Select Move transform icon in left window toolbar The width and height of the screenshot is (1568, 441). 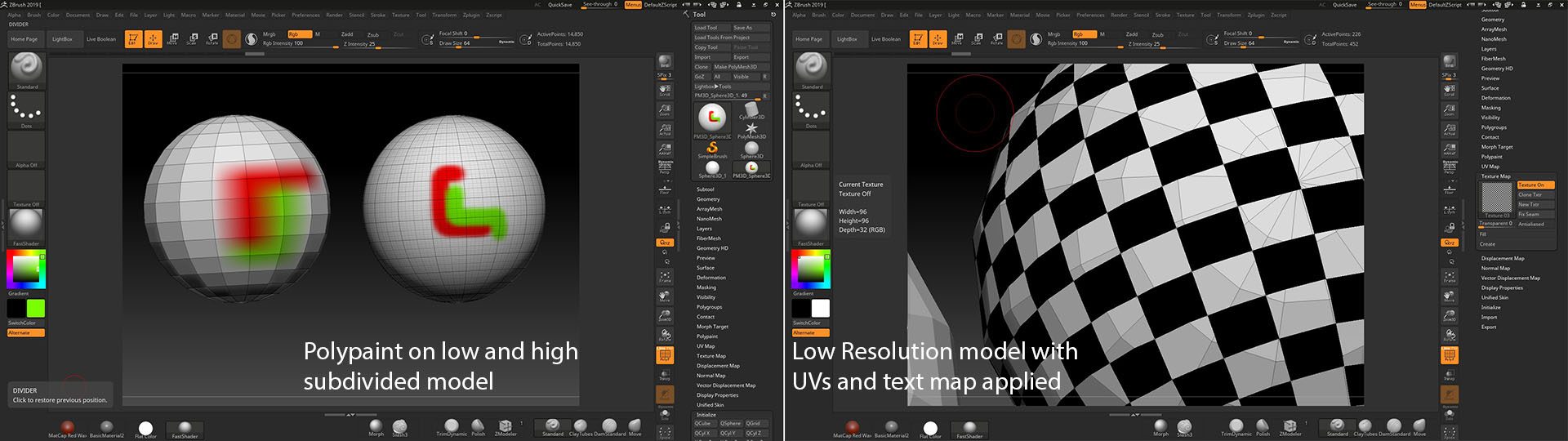pos(172,38)
